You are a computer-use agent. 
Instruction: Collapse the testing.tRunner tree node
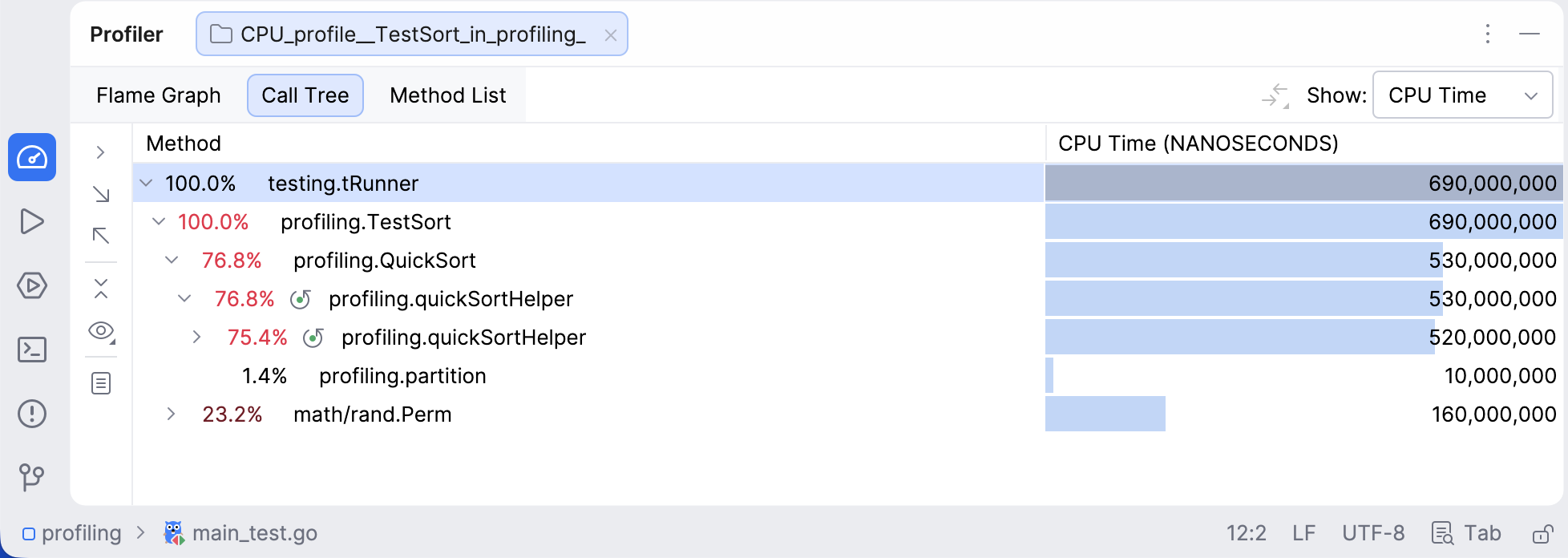pyautogui.click(x=146, y=183)
